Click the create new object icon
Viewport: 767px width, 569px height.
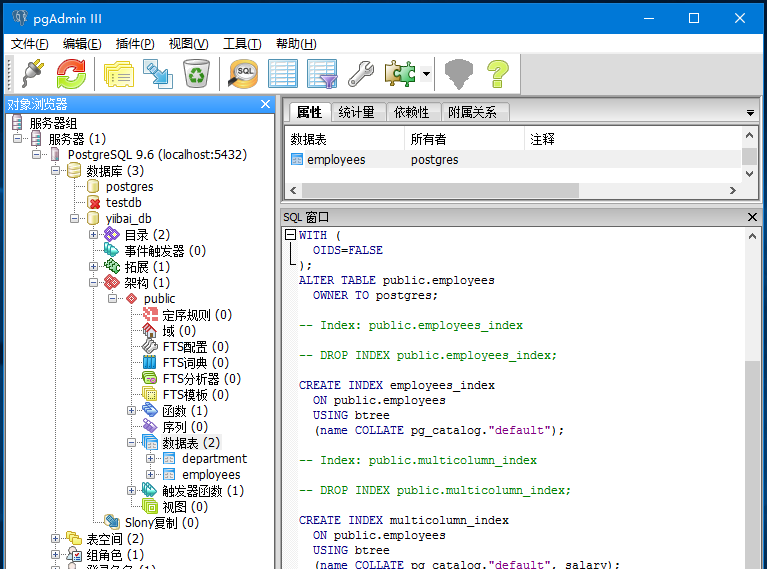coord(158,73)
